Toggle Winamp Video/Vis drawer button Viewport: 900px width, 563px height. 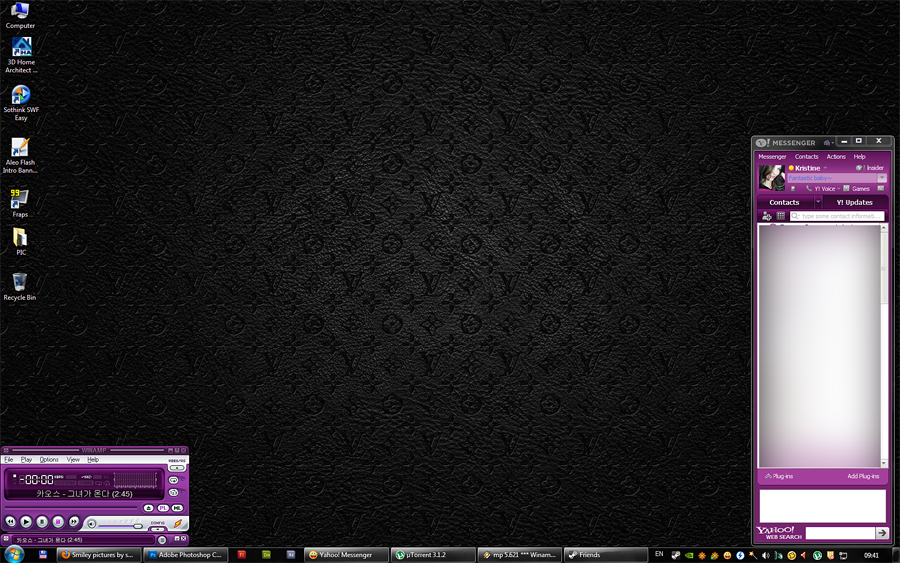[177, 467]
